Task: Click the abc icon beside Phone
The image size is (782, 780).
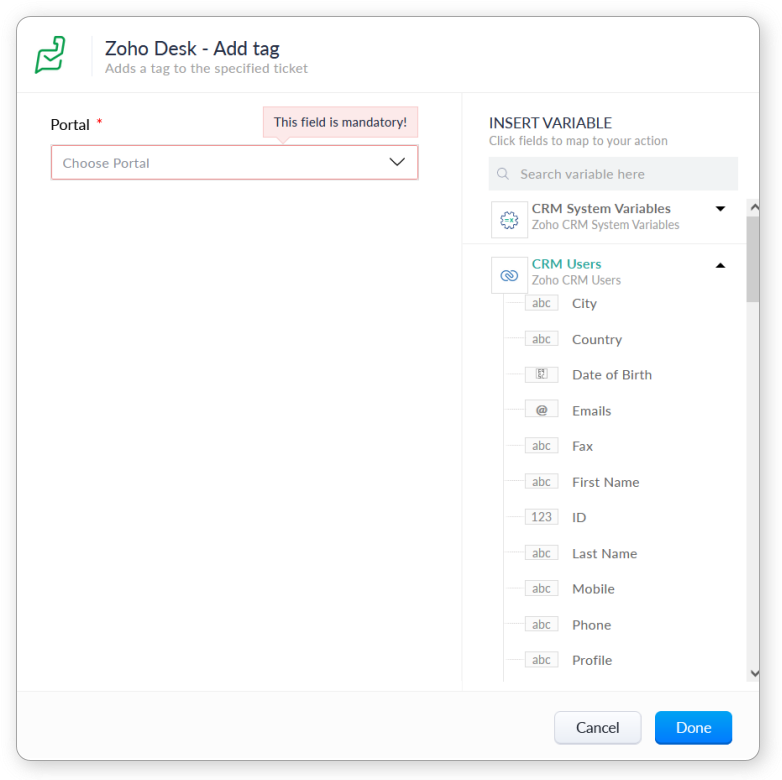Action: coord(542,624)
